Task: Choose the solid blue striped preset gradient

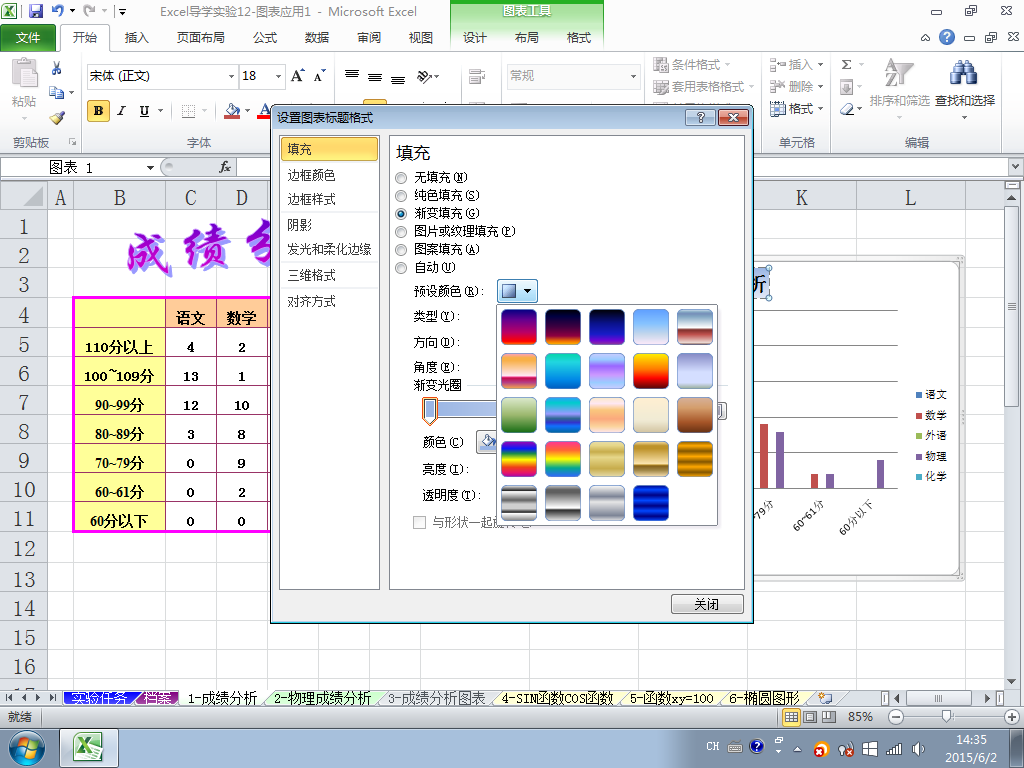Action: (x=650, y=503)
